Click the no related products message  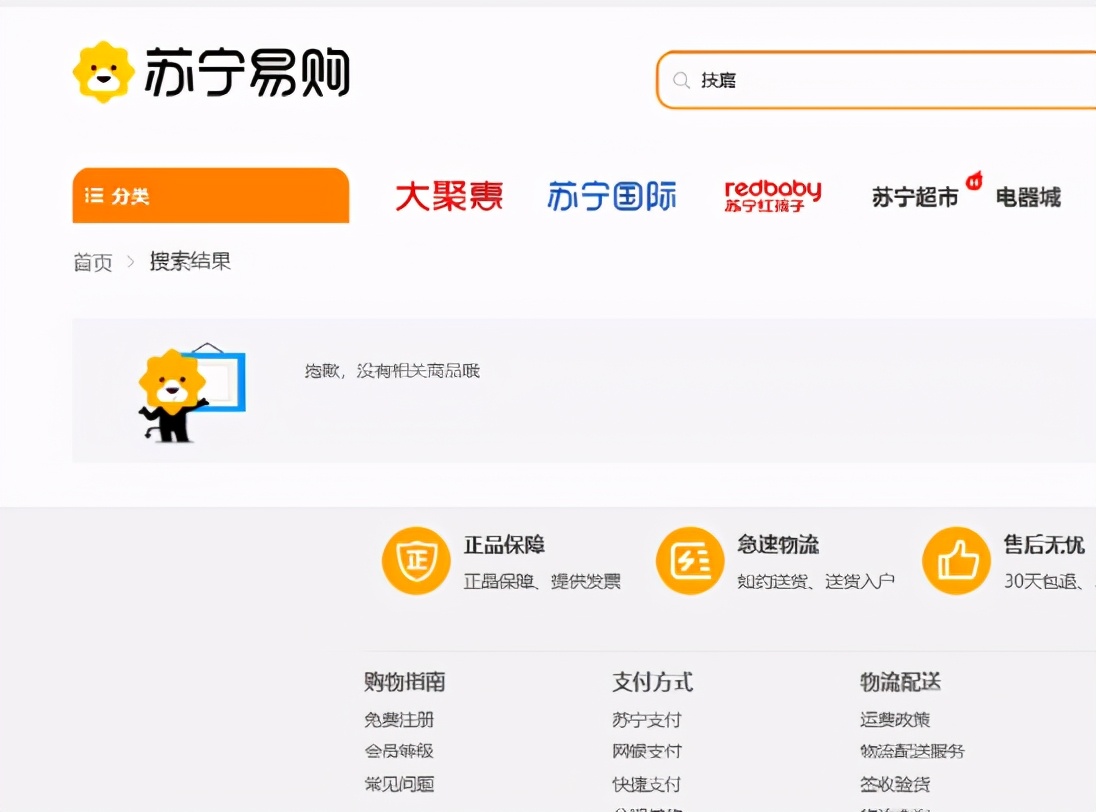(392, 371)
